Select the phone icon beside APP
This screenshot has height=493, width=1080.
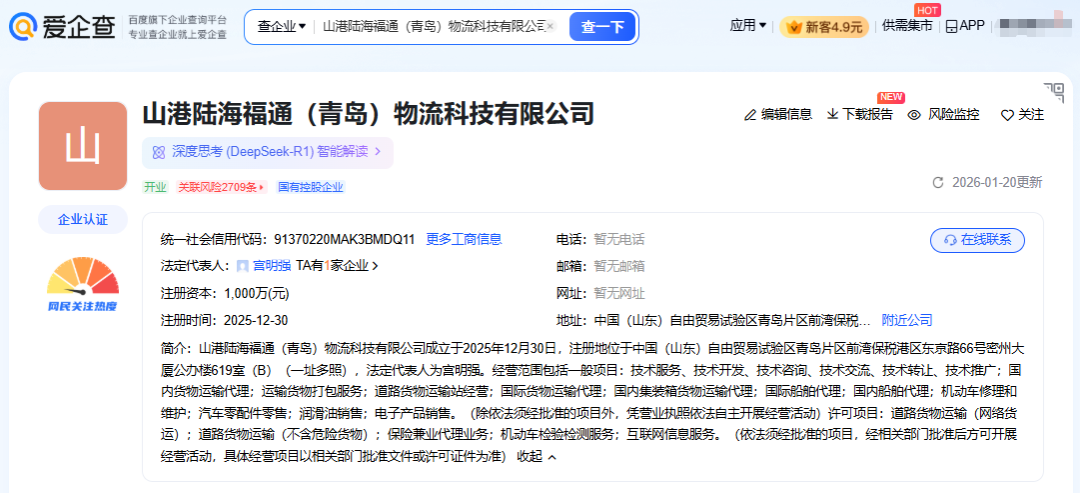click(x=951, y=26)
